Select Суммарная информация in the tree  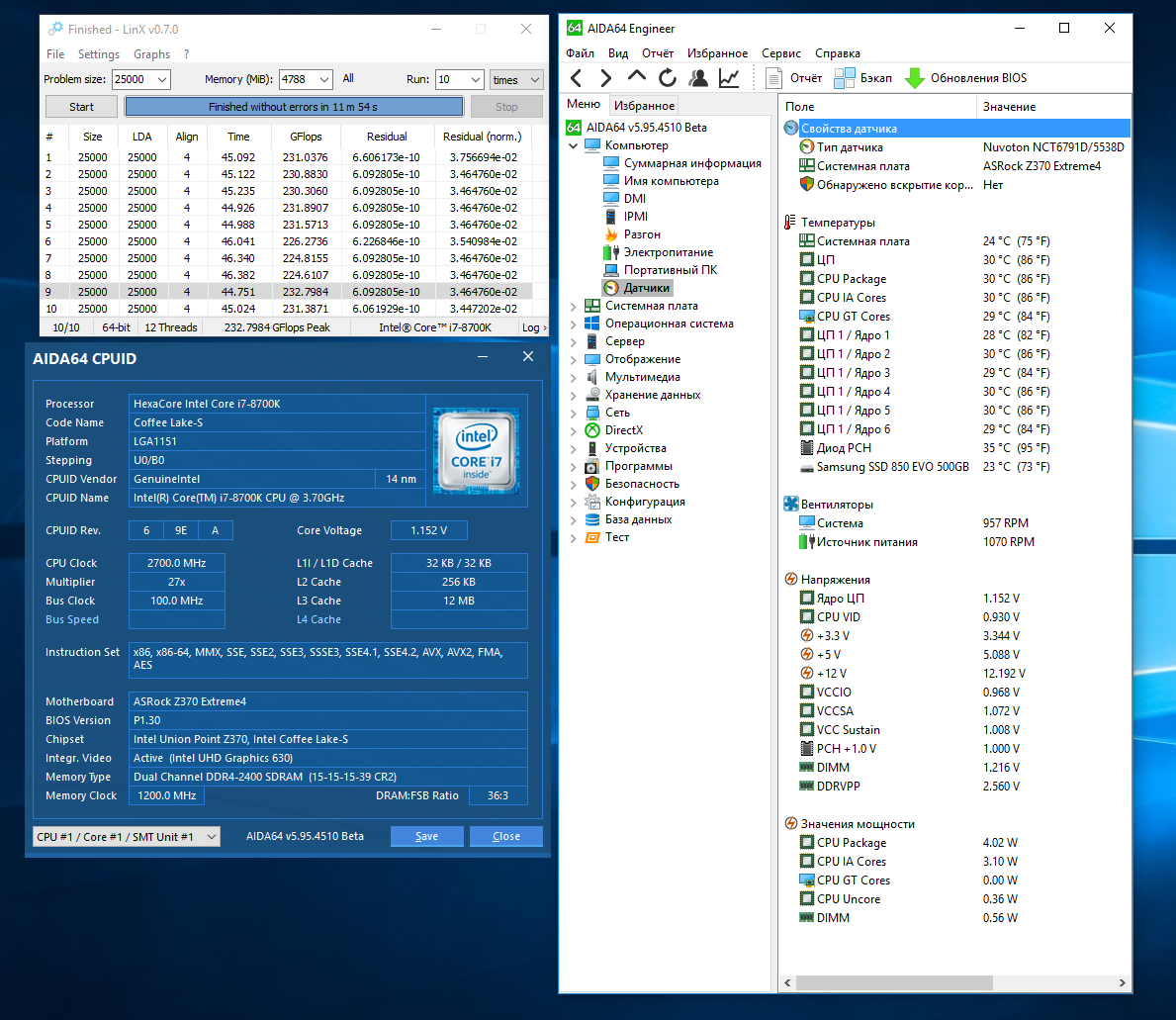pyautogui.click(x=682, y=163)
